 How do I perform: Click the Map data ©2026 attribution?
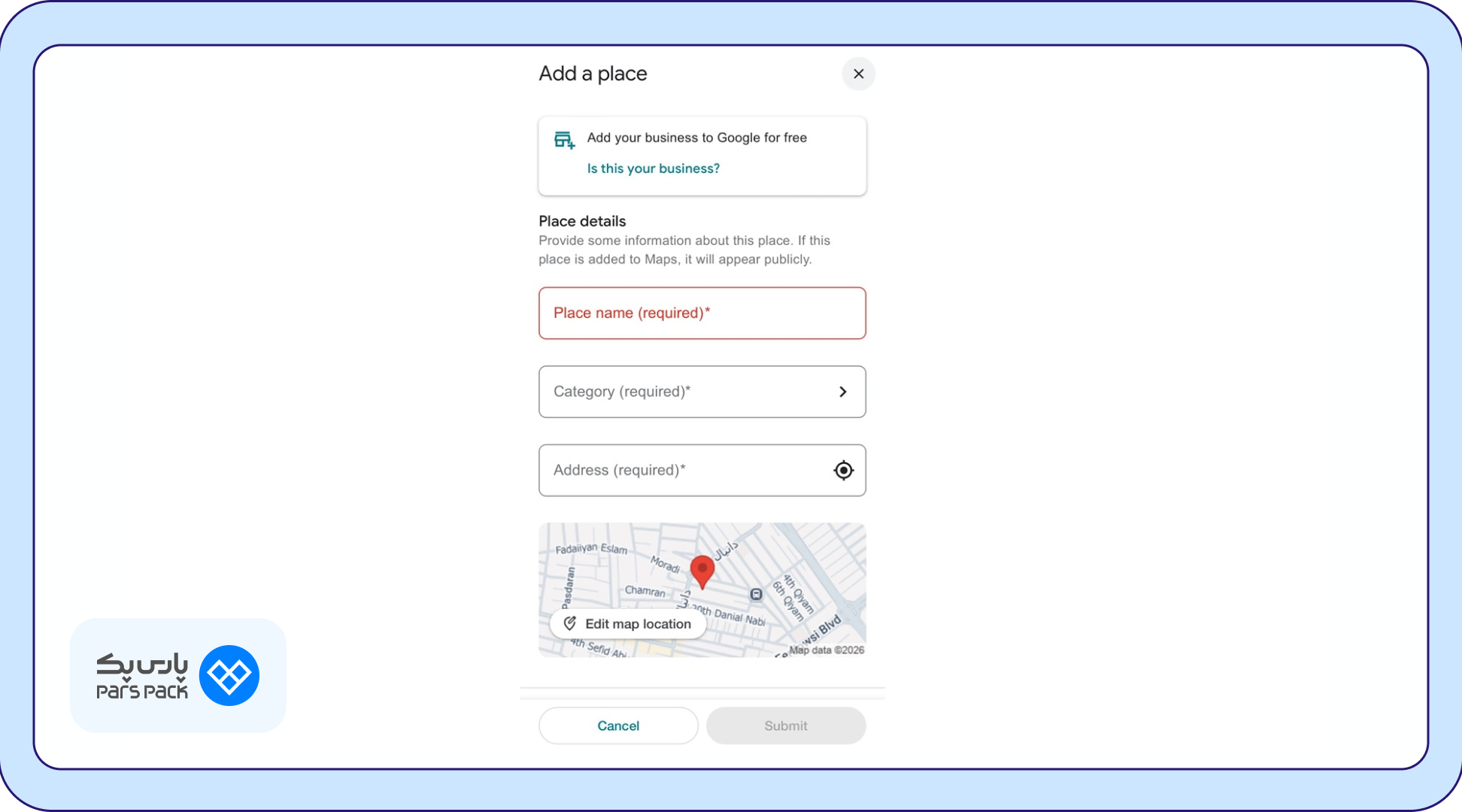coord(827,650)
